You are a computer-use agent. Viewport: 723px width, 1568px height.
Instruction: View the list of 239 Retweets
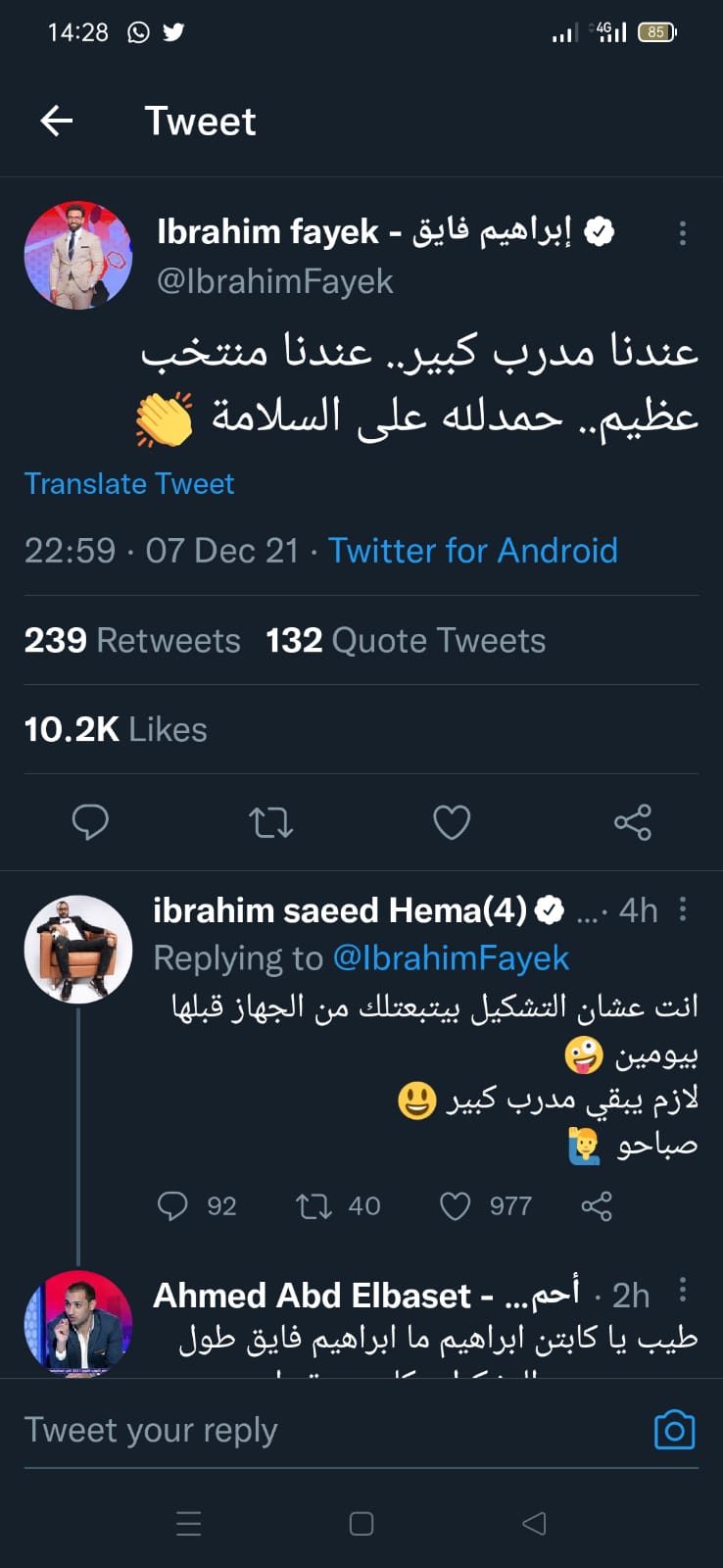132,640
